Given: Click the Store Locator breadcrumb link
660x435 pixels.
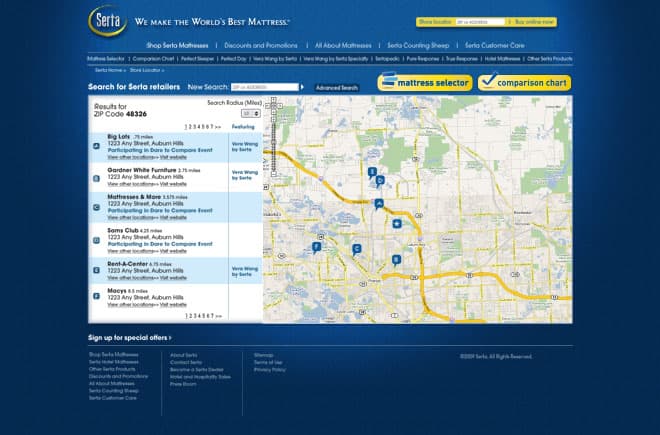Looking at the screenshot, I should (x=147, y=70).
